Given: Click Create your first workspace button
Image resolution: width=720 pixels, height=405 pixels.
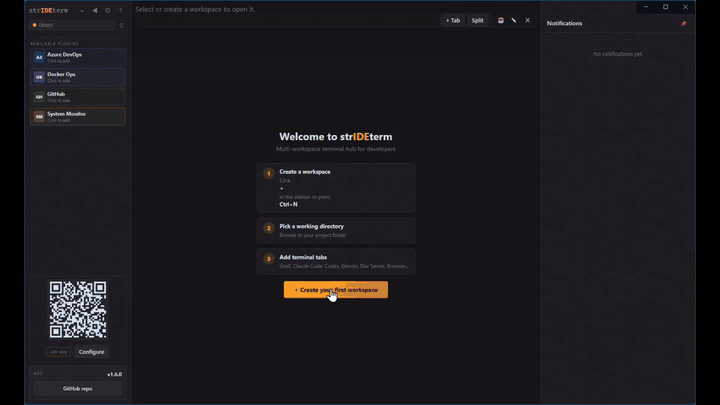Looking at the screenshot, I should tap(336, 290).
